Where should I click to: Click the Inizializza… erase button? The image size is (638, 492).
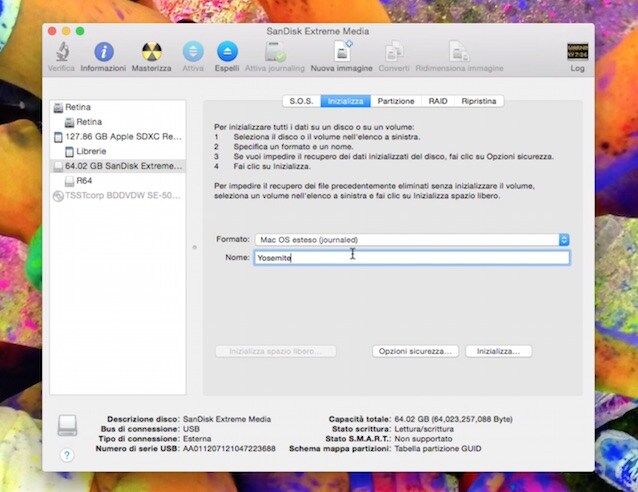[x=498, y=351]
